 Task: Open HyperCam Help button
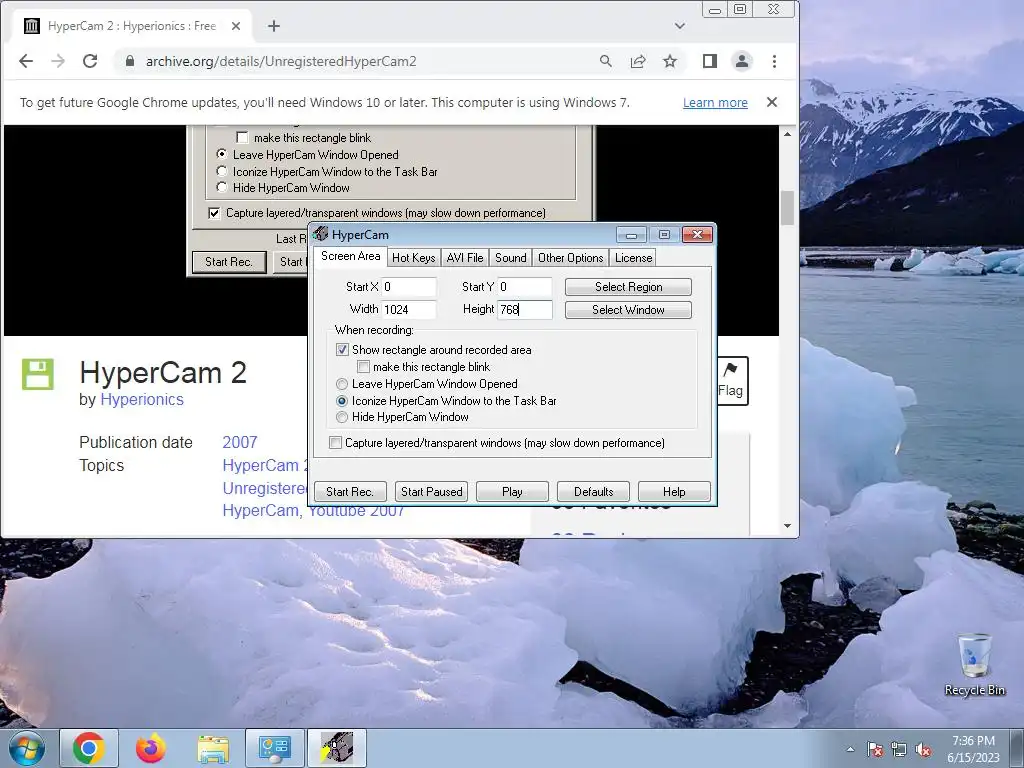pyautogui.click(x=674, y=492)
